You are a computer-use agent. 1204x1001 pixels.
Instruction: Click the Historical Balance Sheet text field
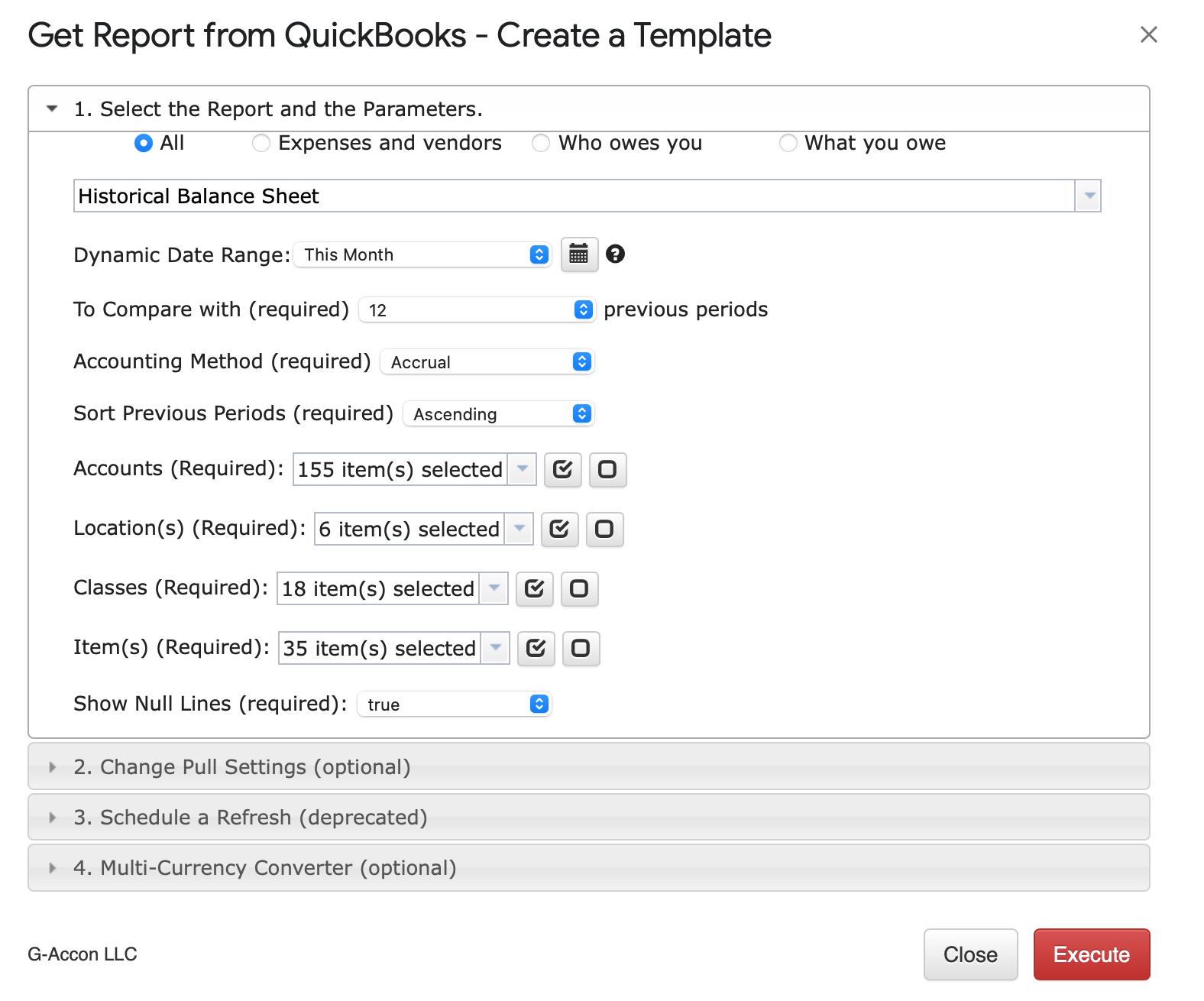click(x=574, y=196)
